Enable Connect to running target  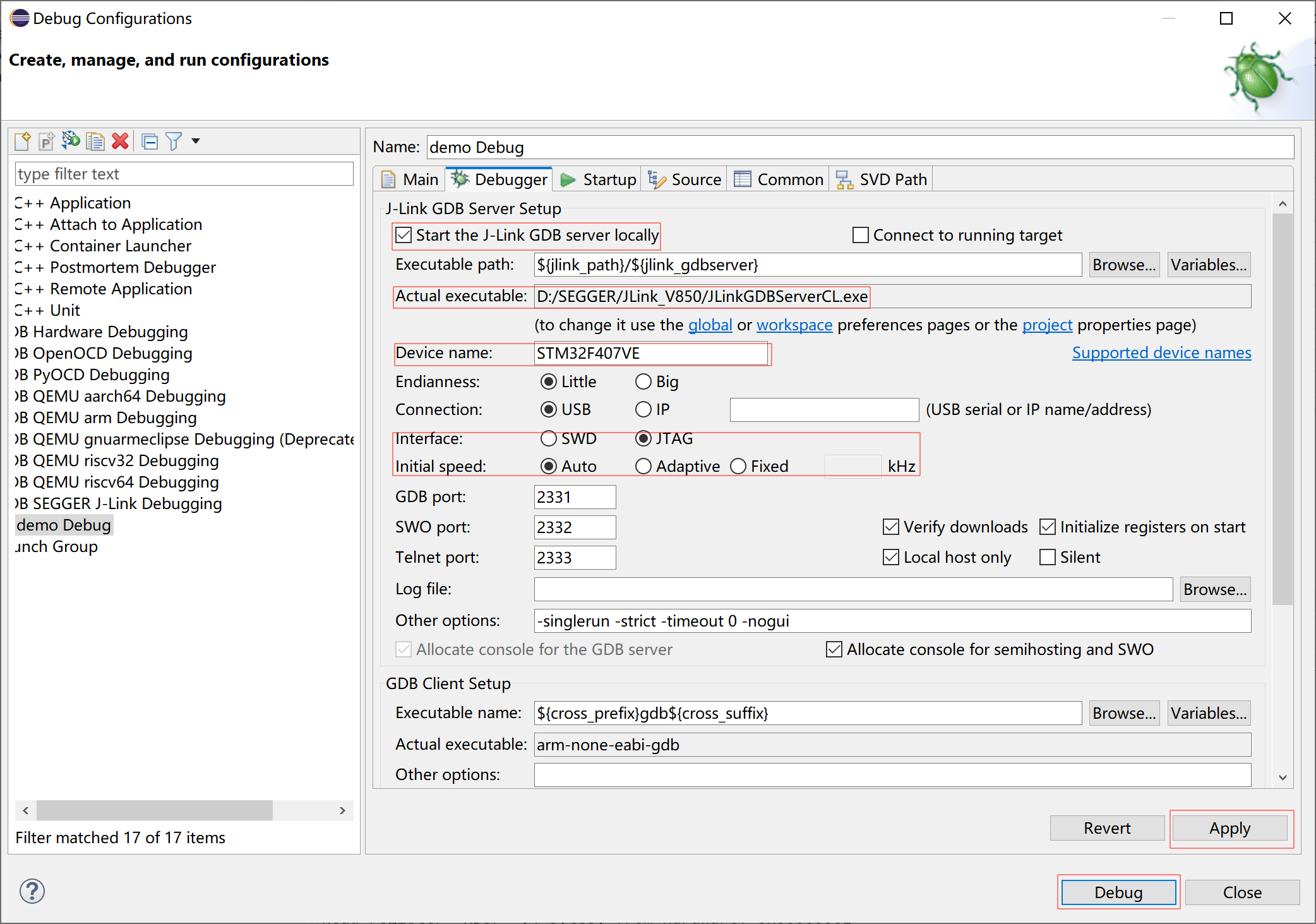tap(861, 236)
